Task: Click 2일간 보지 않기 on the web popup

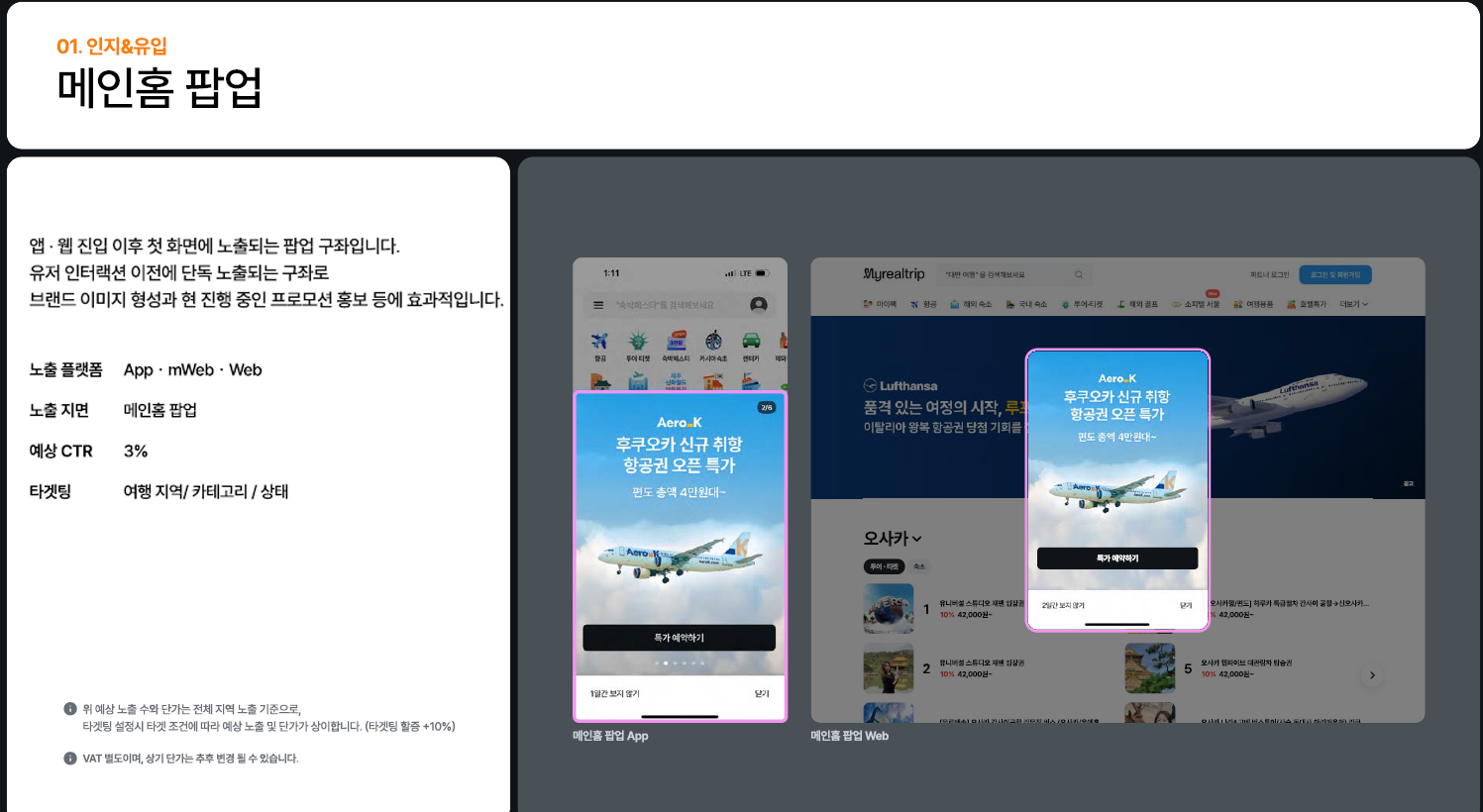Action: click(x=1063, y=605)
